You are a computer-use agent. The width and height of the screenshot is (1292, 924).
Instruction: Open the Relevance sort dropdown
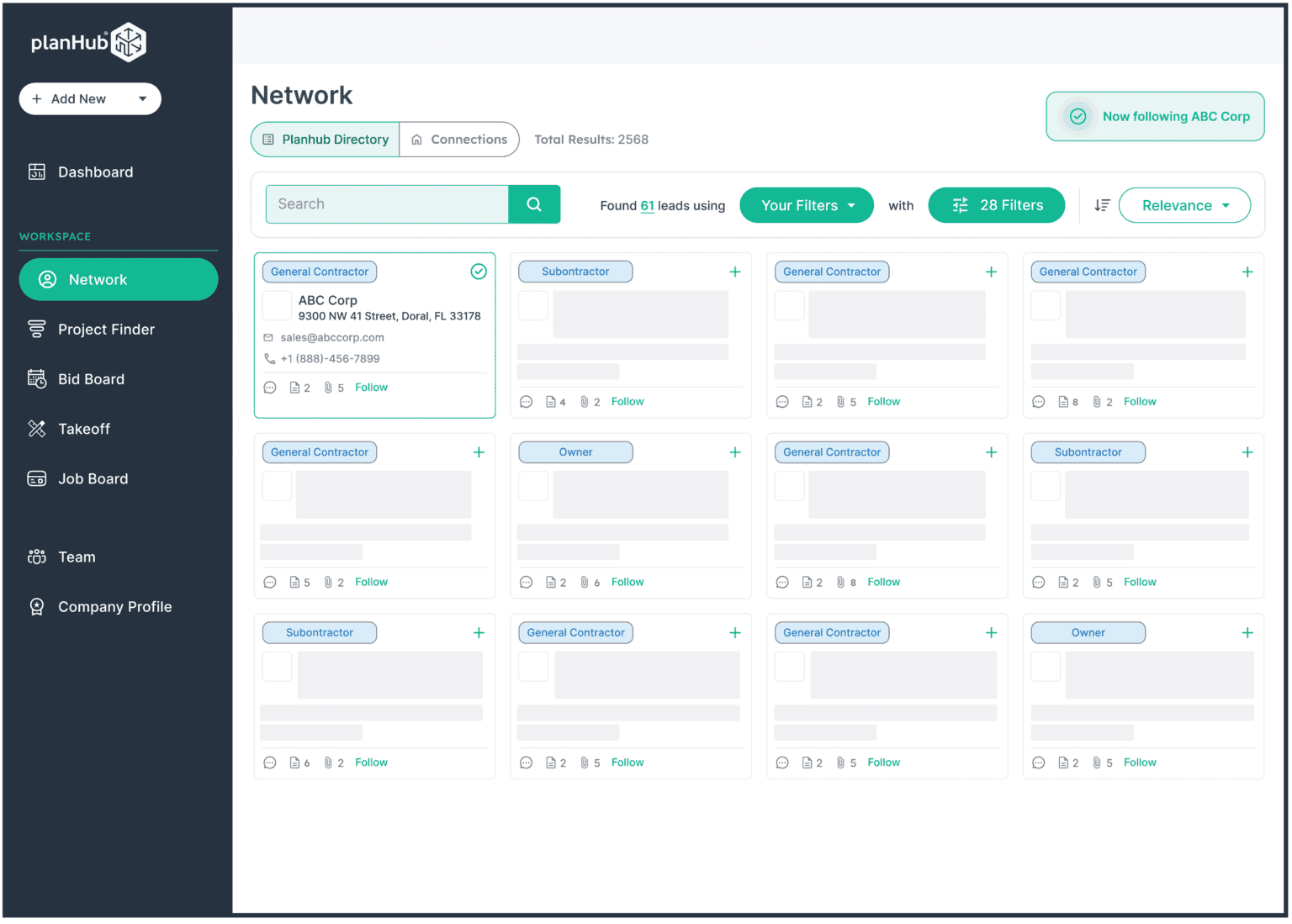click(1183, 204)
